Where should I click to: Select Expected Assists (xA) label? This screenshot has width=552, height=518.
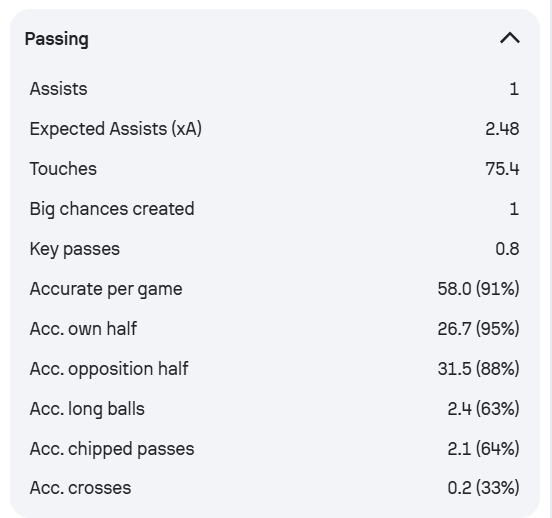pos(116,129)
